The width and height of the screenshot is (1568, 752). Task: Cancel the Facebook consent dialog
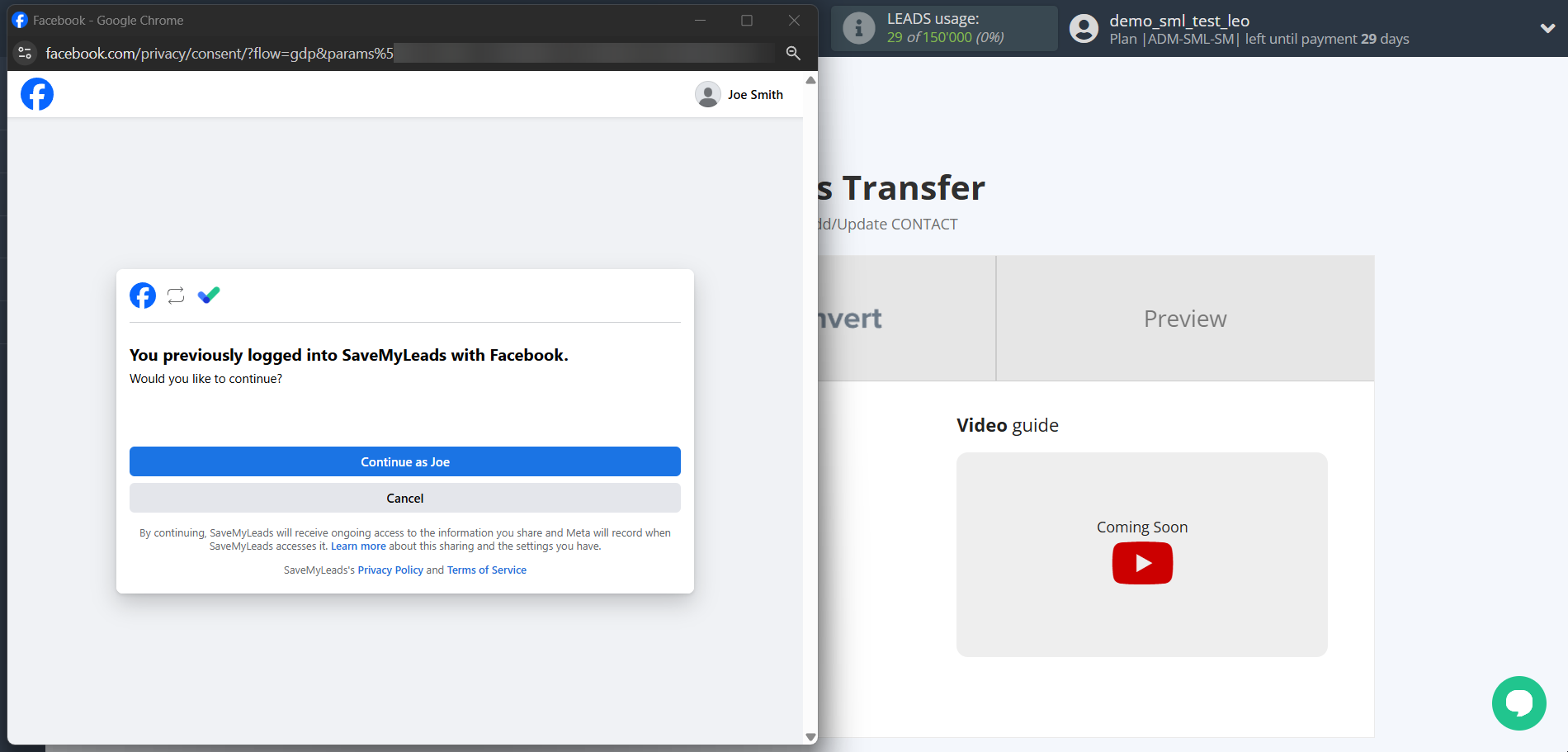(405, 498)
